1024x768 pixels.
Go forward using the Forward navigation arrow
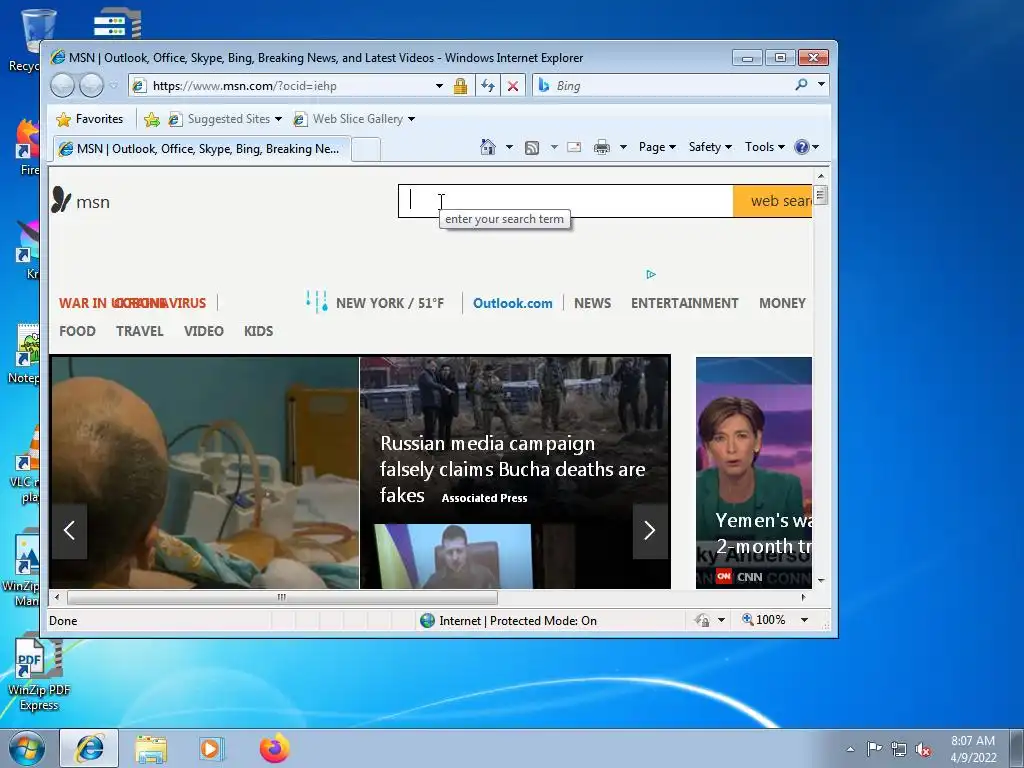pyautogui.click(x=91, y=86)
